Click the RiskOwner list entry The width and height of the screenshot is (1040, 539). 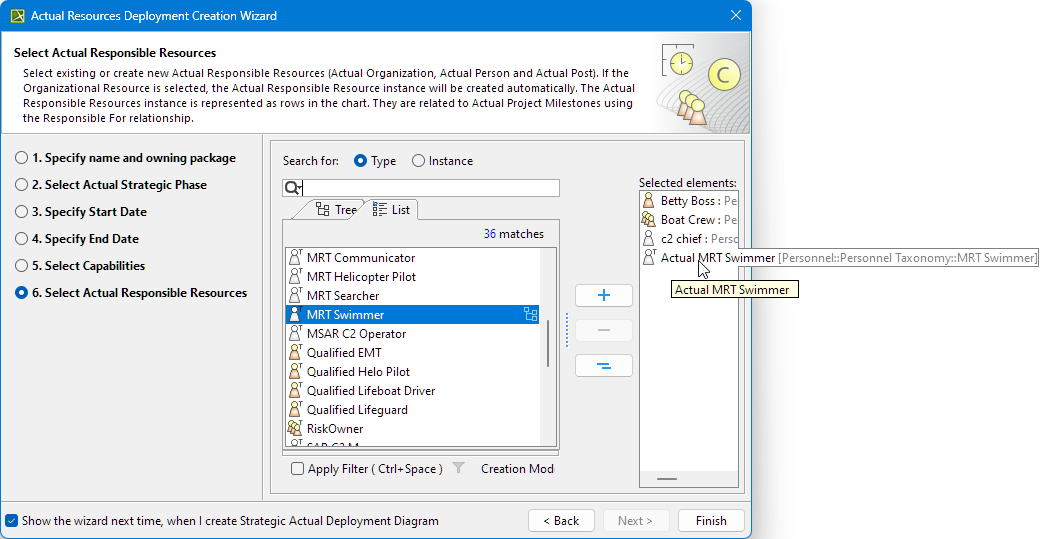pos(334,429)
